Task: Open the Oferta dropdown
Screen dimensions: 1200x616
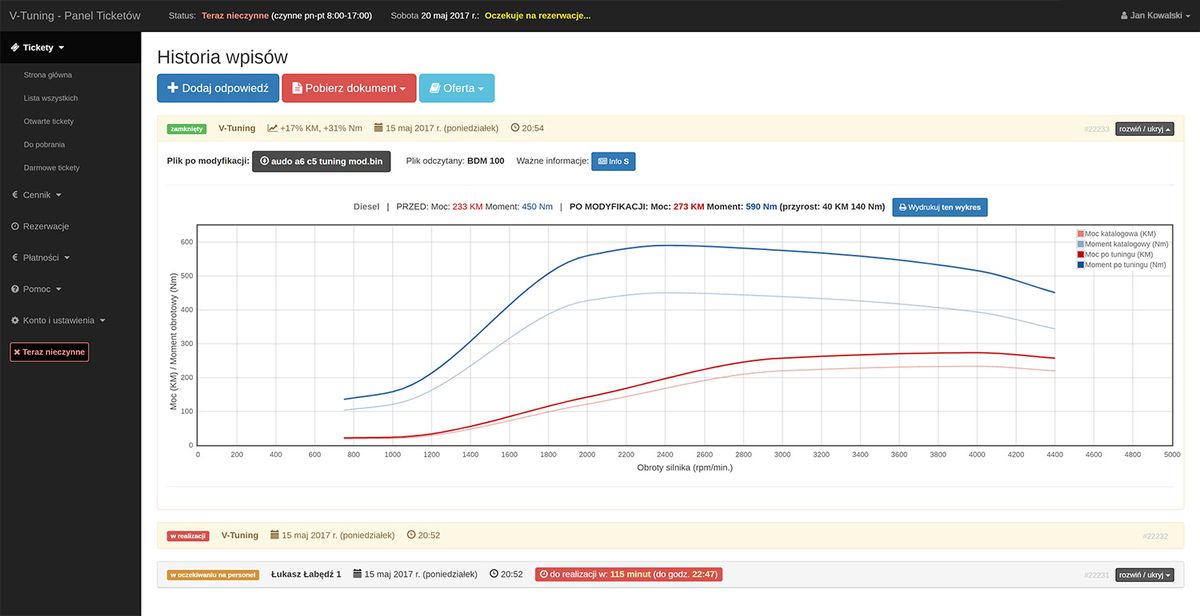Action: pos(456,88)
